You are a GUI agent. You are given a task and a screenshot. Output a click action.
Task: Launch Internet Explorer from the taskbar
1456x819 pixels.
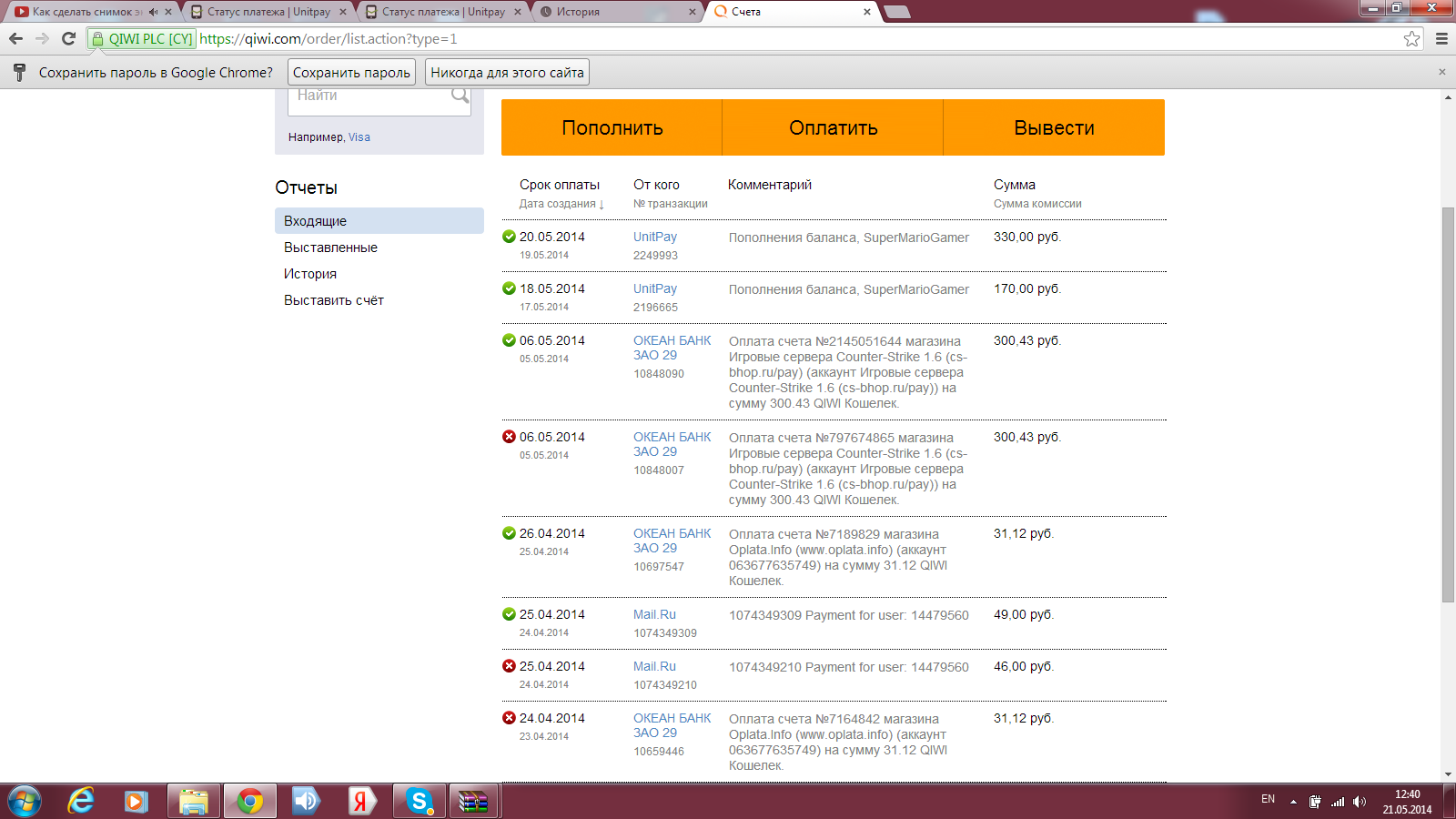tap(81, 801)
